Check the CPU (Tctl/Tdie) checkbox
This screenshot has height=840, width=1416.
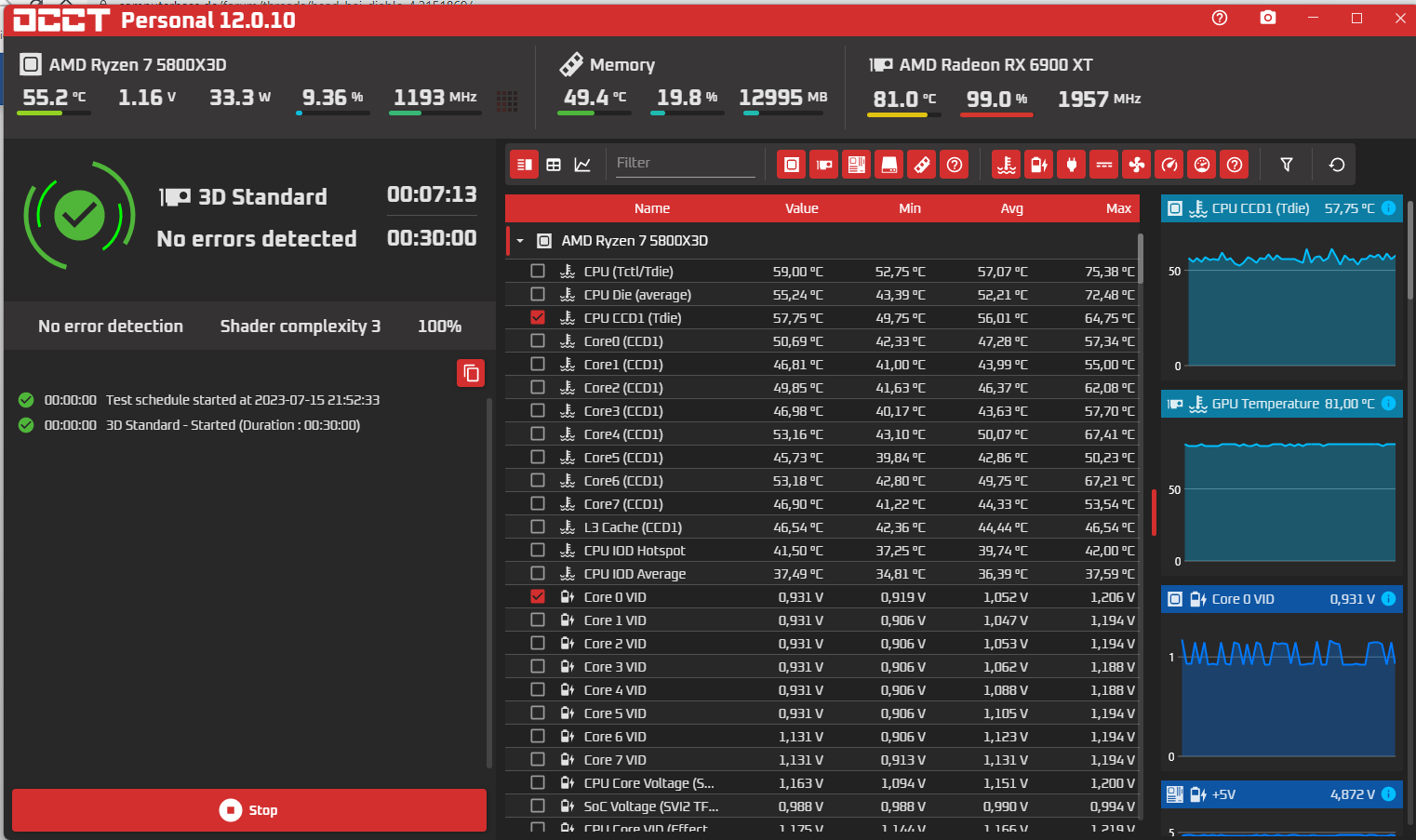coord(538,271)
